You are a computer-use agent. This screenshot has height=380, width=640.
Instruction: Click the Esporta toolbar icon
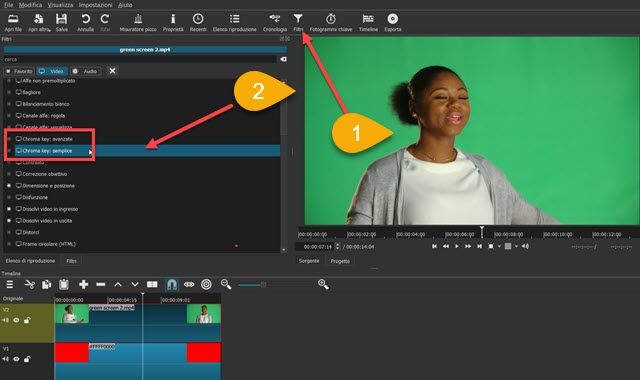(393, 22)
